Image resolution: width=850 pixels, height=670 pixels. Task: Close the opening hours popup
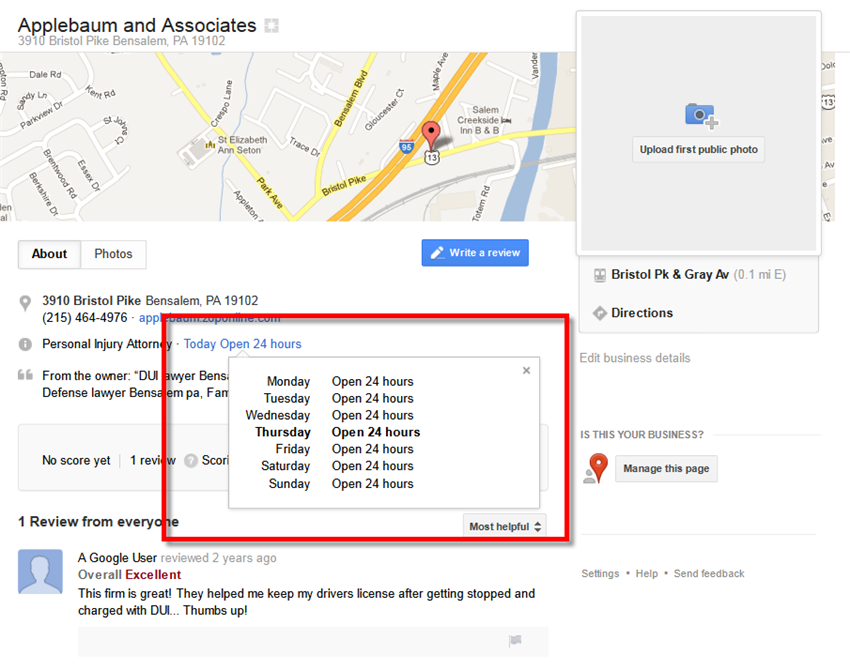[x=526, y=370]
